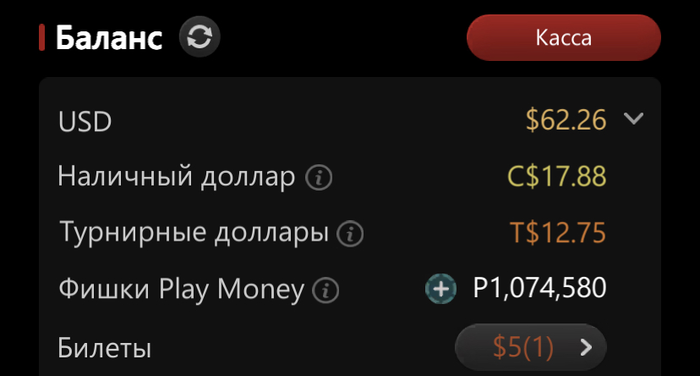Add play money chips with the plus chip icon
This screenshot has height=376, width=700.
(441, 289)
